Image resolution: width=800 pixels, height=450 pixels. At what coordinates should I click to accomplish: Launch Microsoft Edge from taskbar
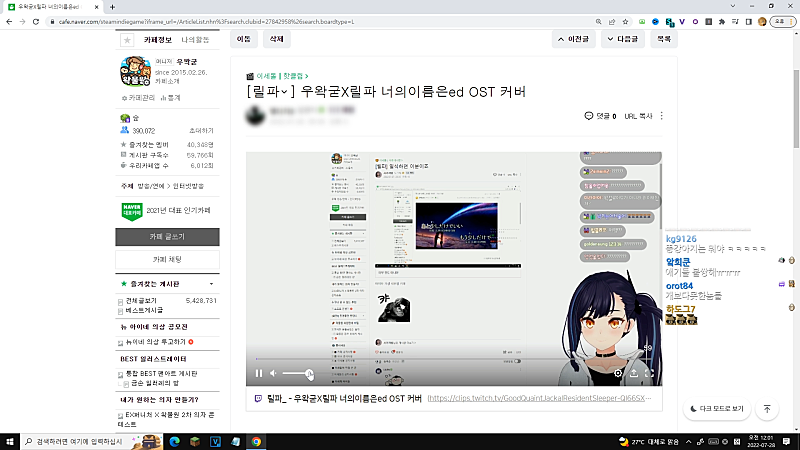pos(174,442)
